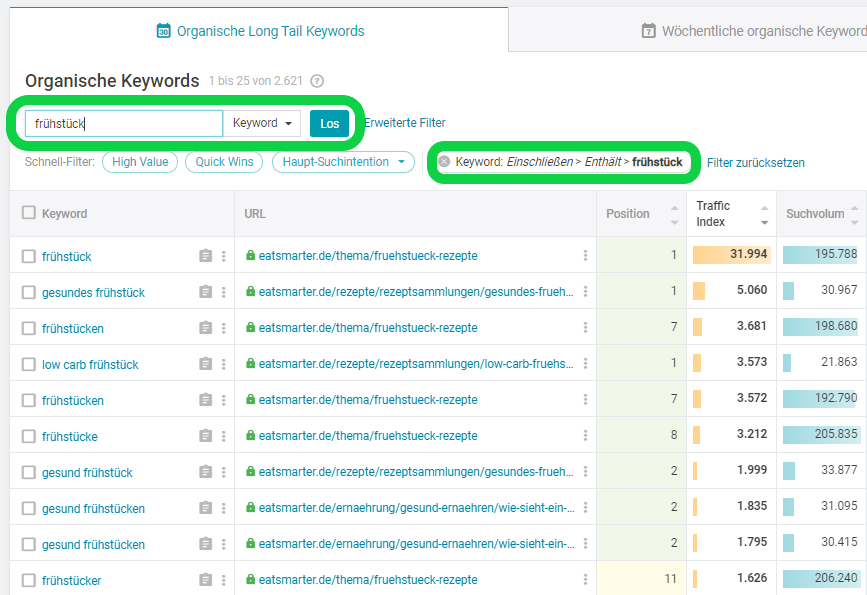Open the Keyword search type dropdown

click(262, 123)
